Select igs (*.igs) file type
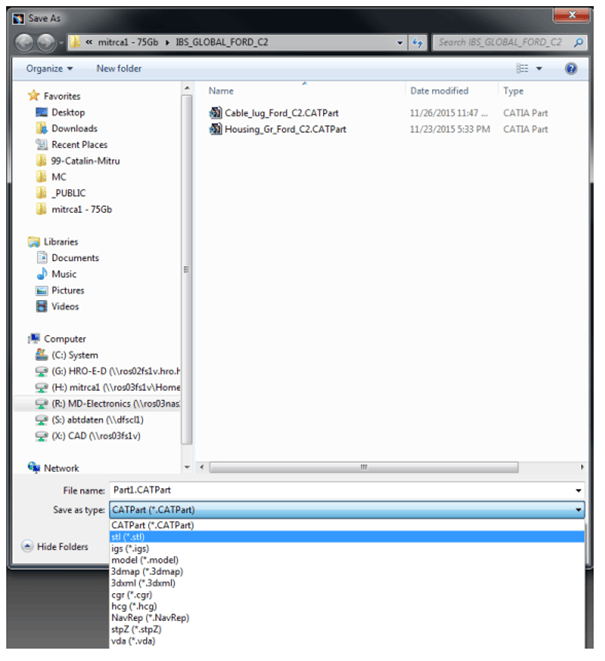The image size is (605, 661). pos(347,548)
